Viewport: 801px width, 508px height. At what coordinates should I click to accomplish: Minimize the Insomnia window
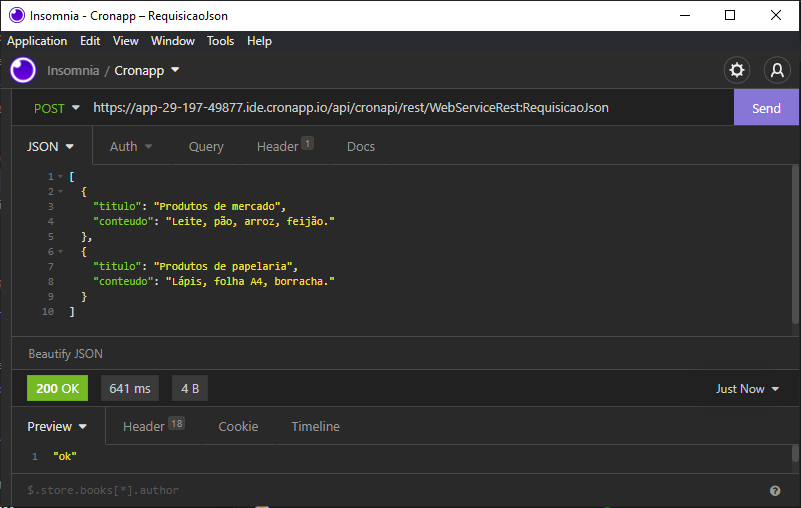pos(685,15)
